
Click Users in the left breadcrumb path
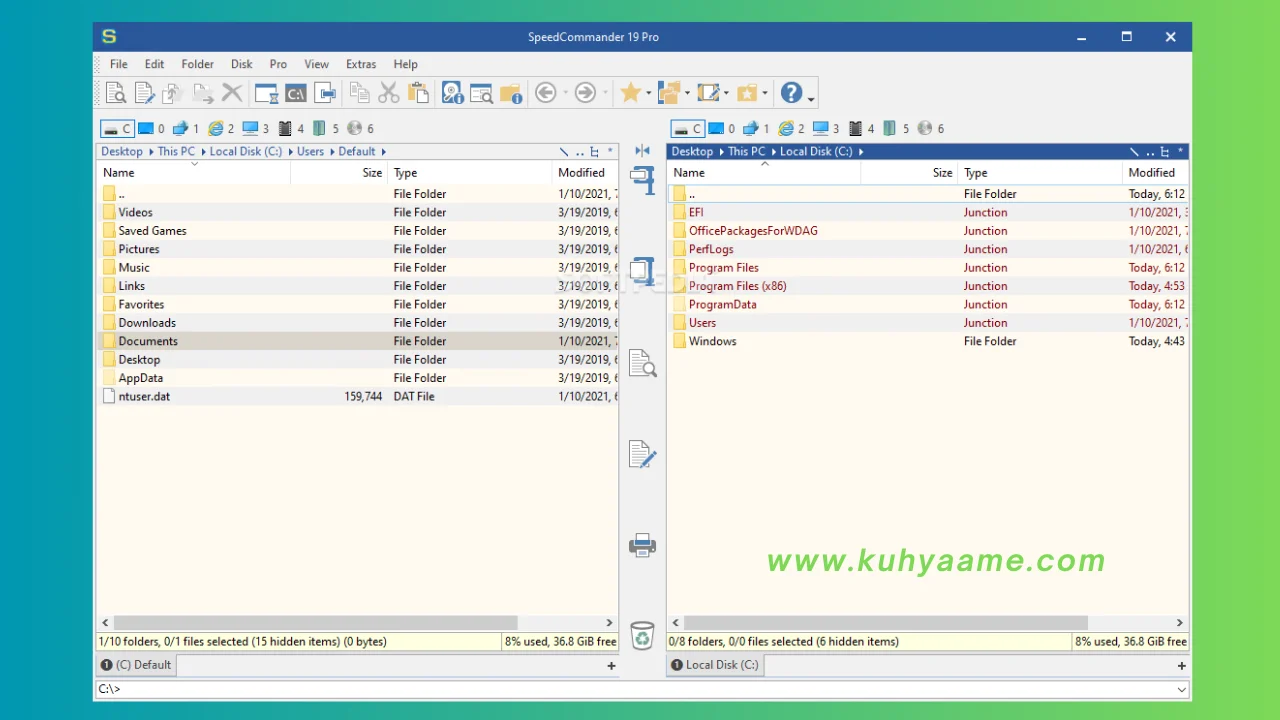pos(310,152)
